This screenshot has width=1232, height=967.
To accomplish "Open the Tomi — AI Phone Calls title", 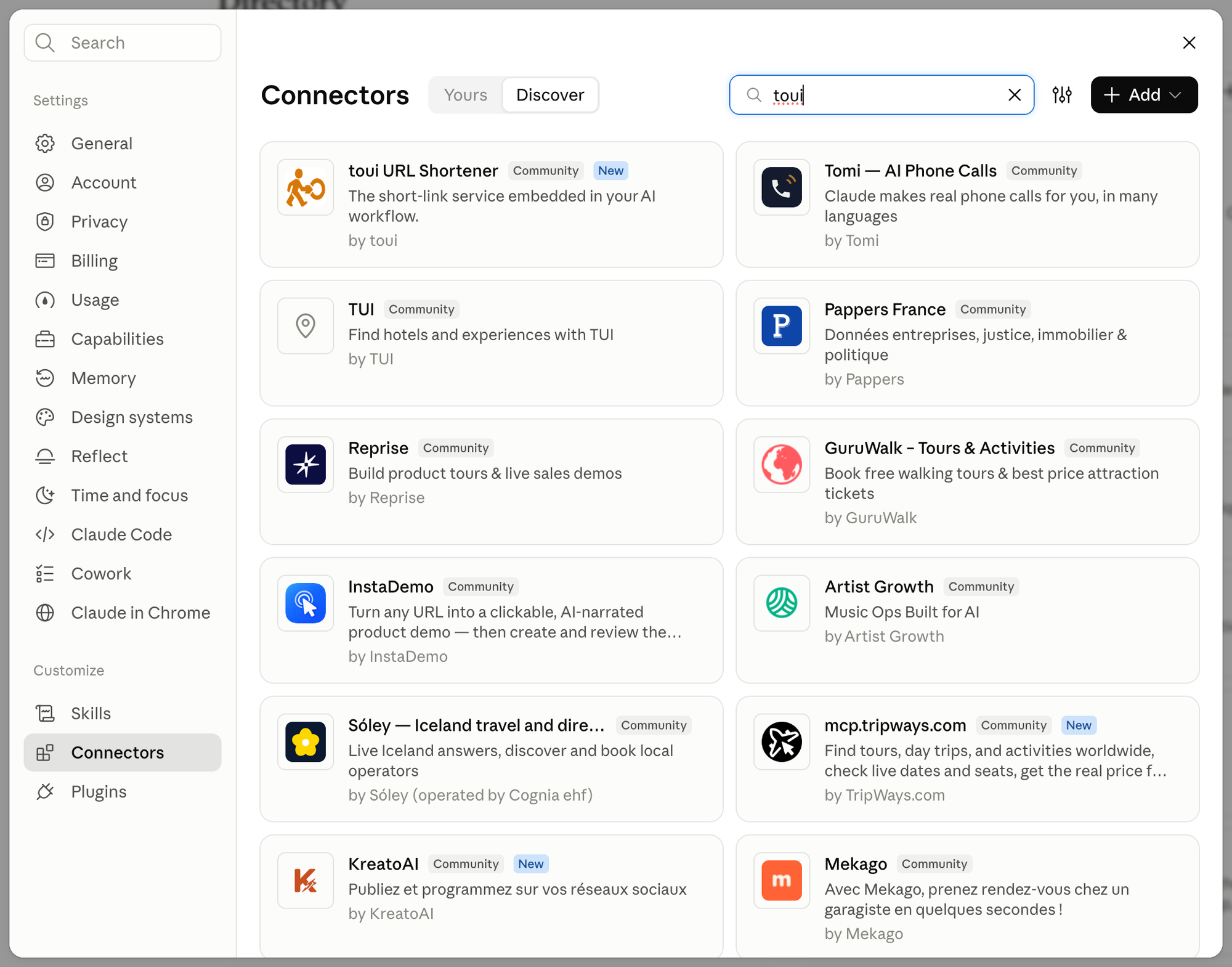I will click(910, 171).
